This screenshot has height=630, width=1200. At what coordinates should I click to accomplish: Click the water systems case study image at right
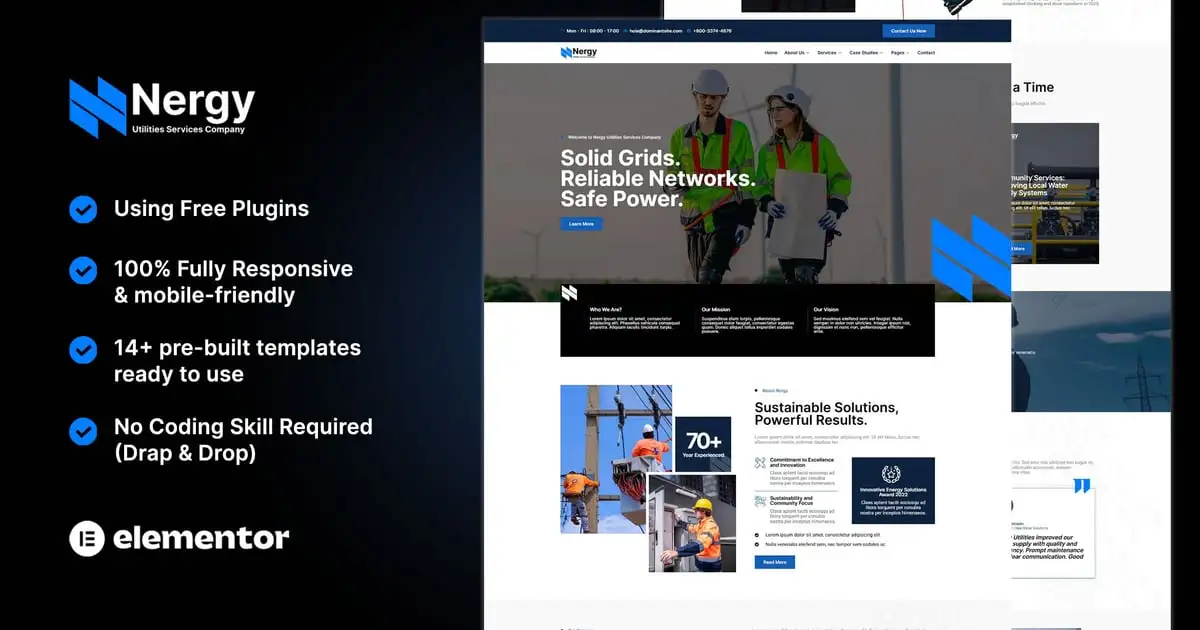pyautogui.click(x=1055, y=194)
